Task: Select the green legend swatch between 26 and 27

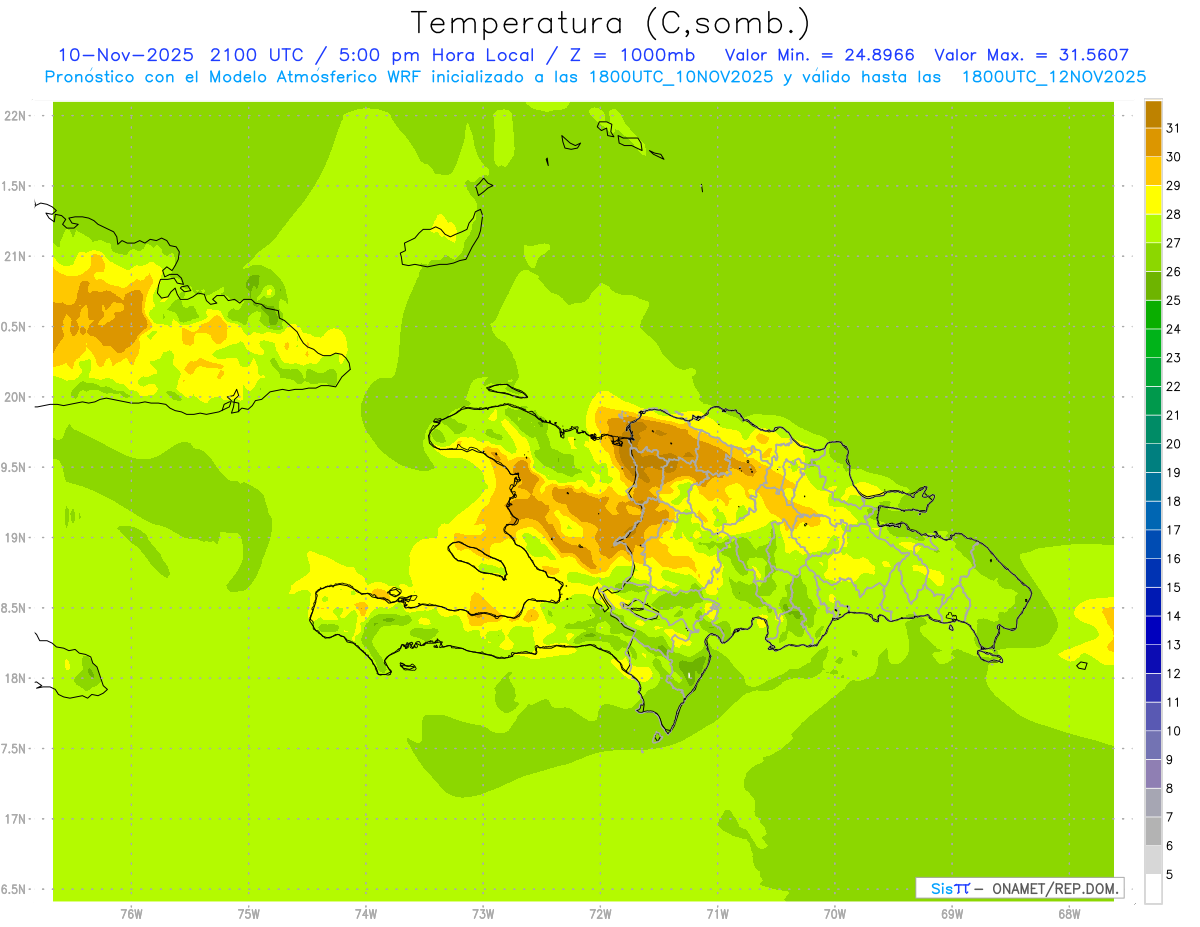Action: 1153,257
